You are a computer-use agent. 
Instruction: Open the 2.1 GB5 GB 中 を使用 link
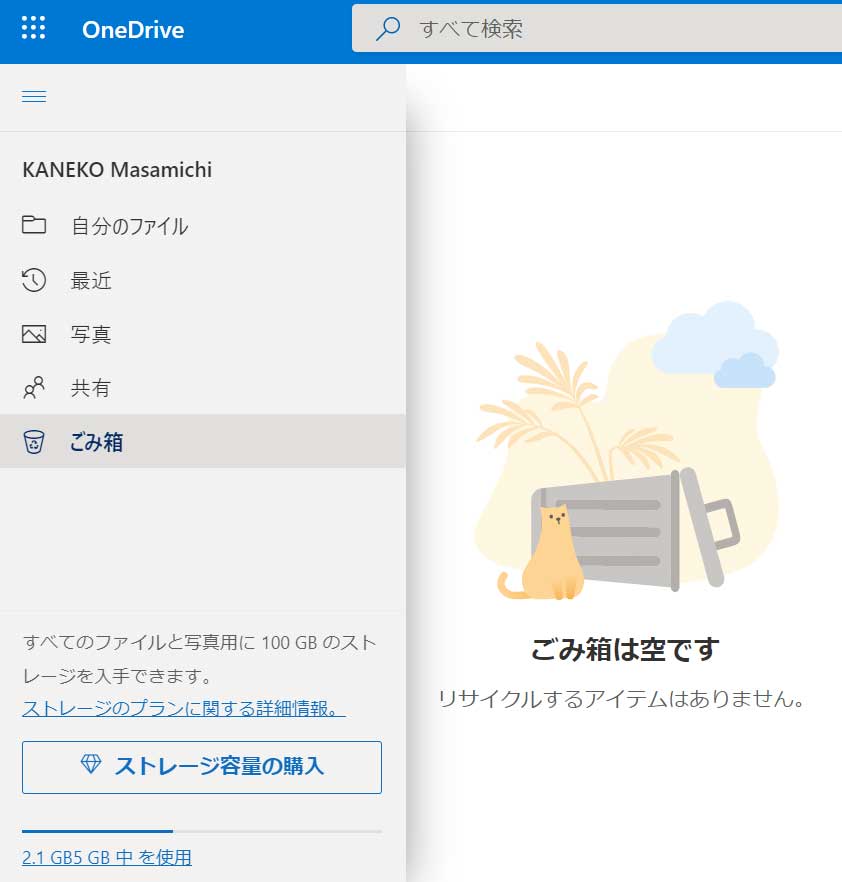point(107,857)
